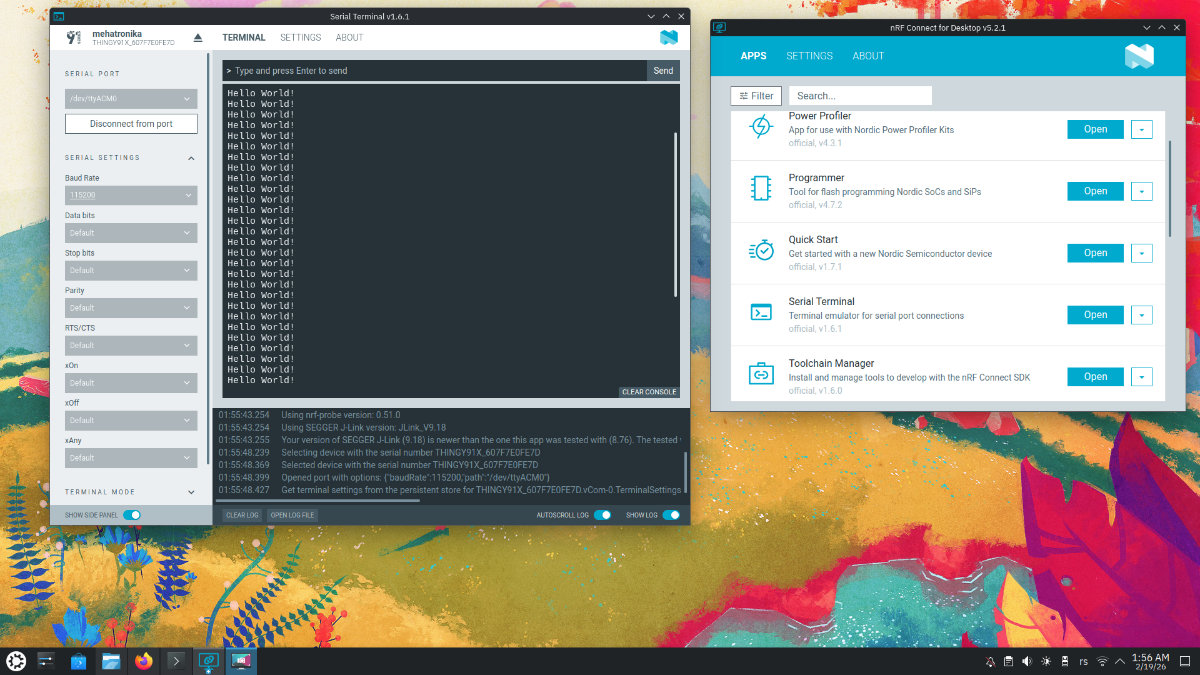Click the Filter button in nRF Connect
The height and width of the screenshot is (675, 1200).
click(x=756, y=96)
